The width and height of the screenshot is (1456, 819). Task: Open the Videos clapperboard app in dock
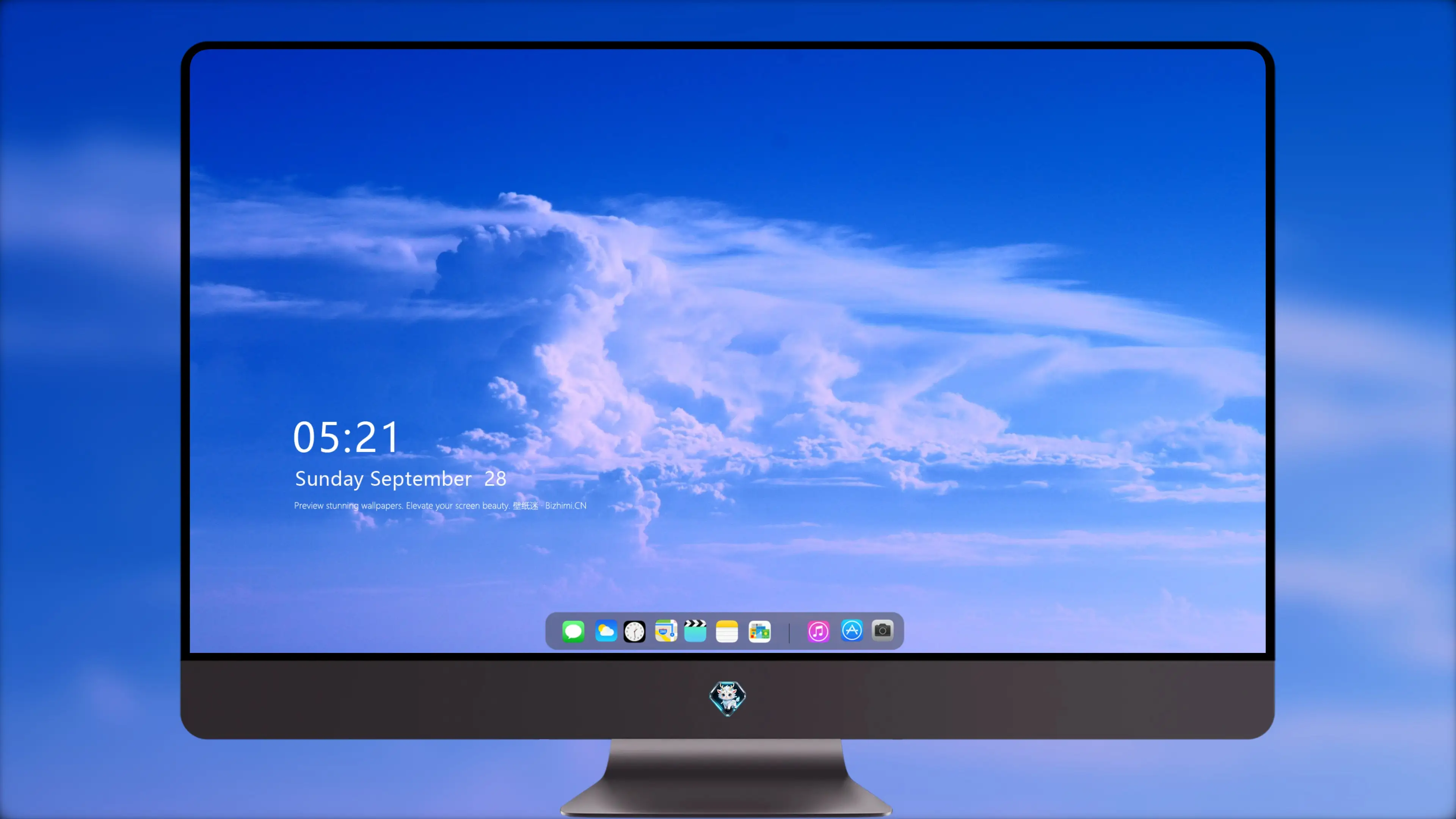click(695, 631)
